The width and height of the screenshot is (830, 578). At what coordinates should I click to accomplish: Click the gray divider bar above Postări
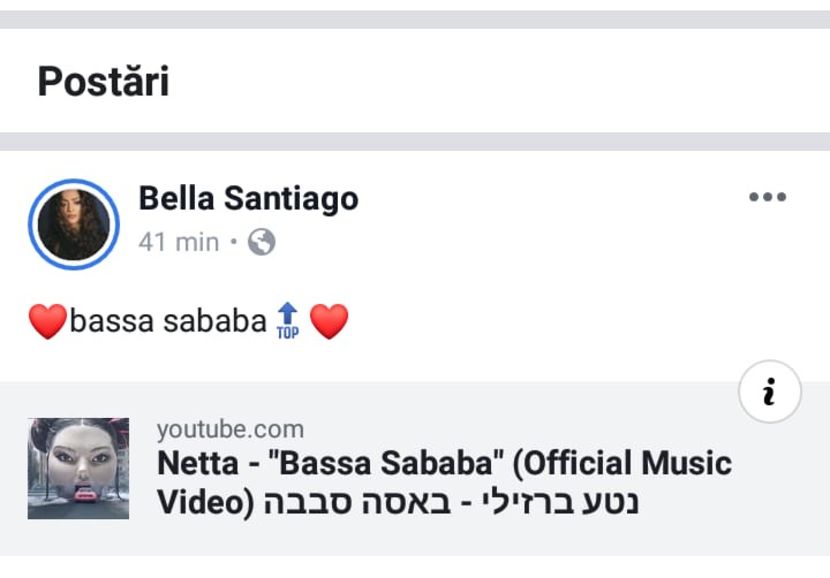[x=415, y=19]
